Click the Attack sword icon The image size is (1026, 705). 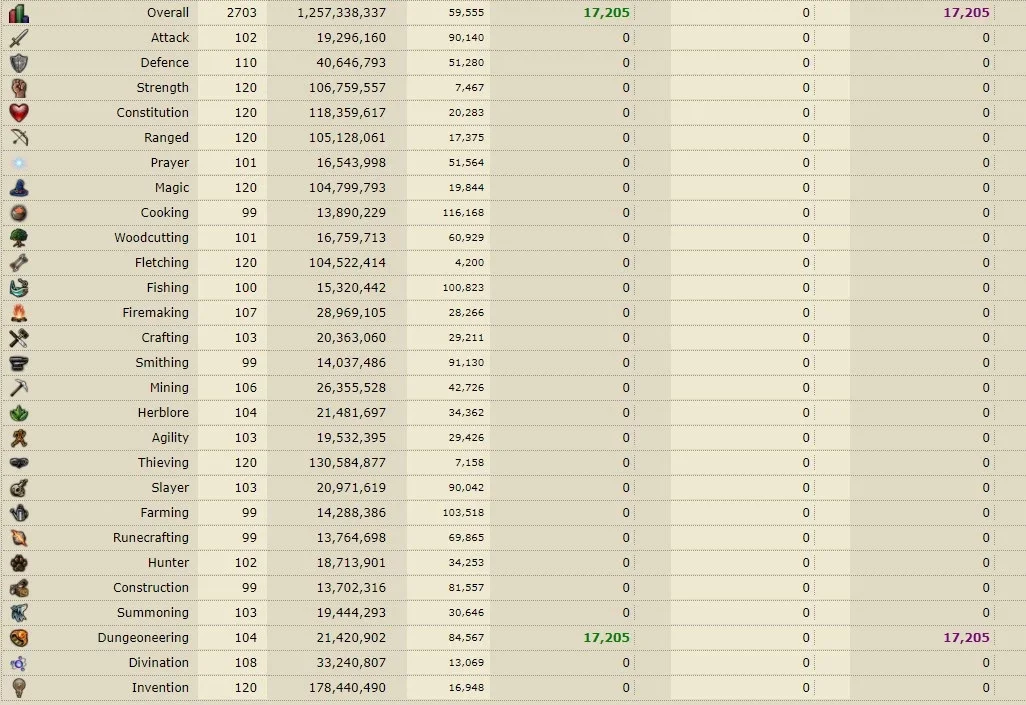point(19,38)
